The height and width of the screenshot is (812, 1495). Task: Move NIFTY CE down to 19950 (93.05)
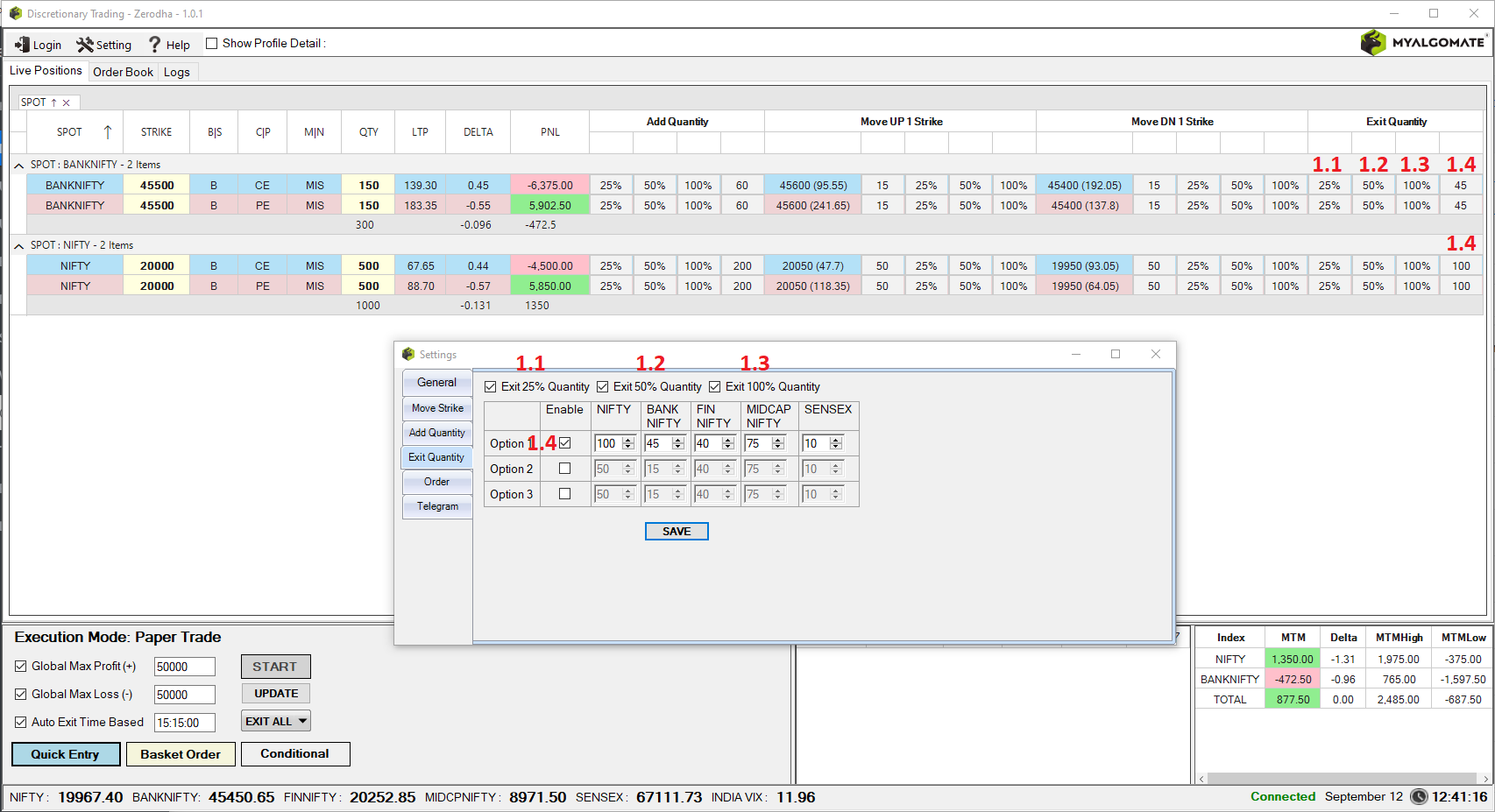click(1085, 266)
